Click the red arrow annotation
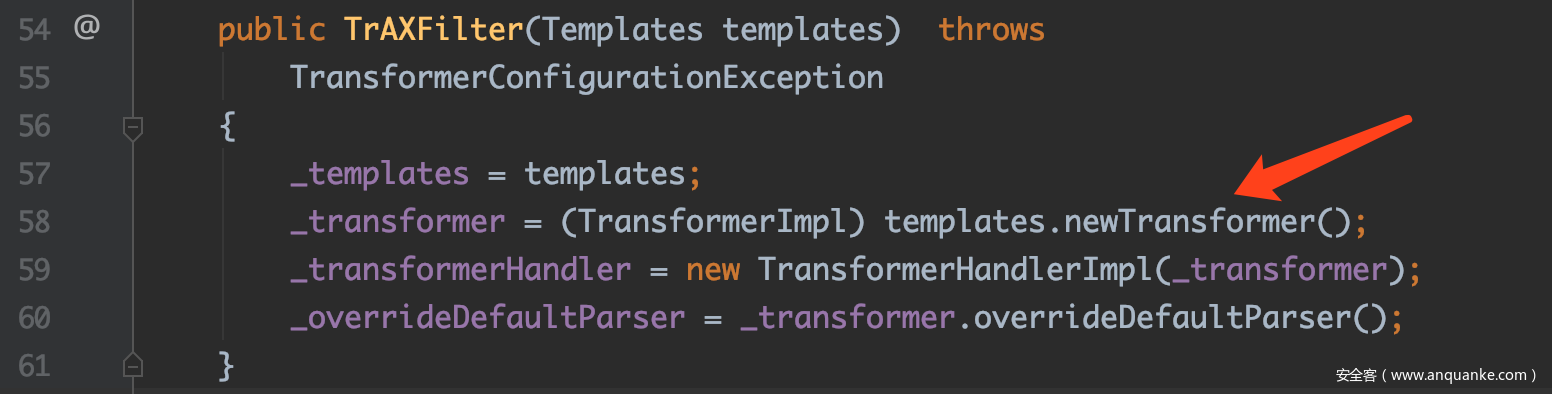Screen dimensions: 1552x394 tap(1322, 156)
